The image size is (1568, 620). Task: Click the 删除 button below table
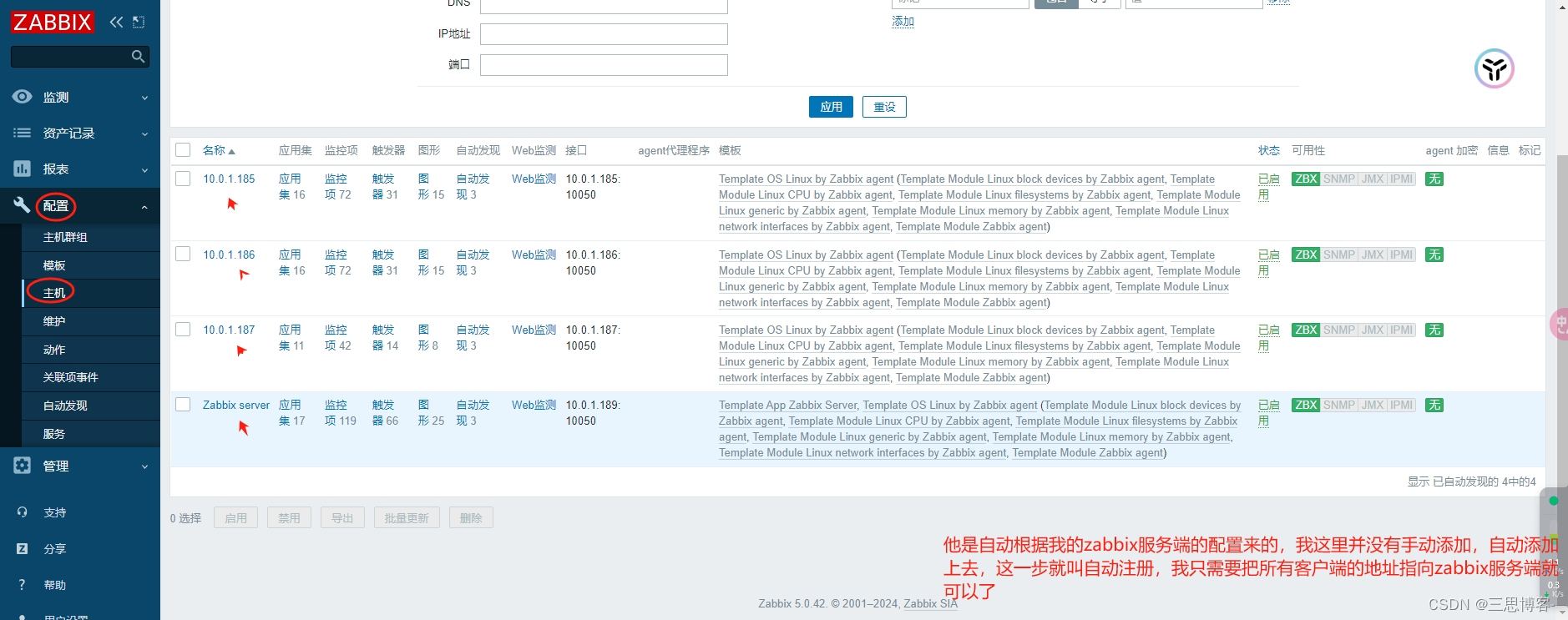coord(471,517)
